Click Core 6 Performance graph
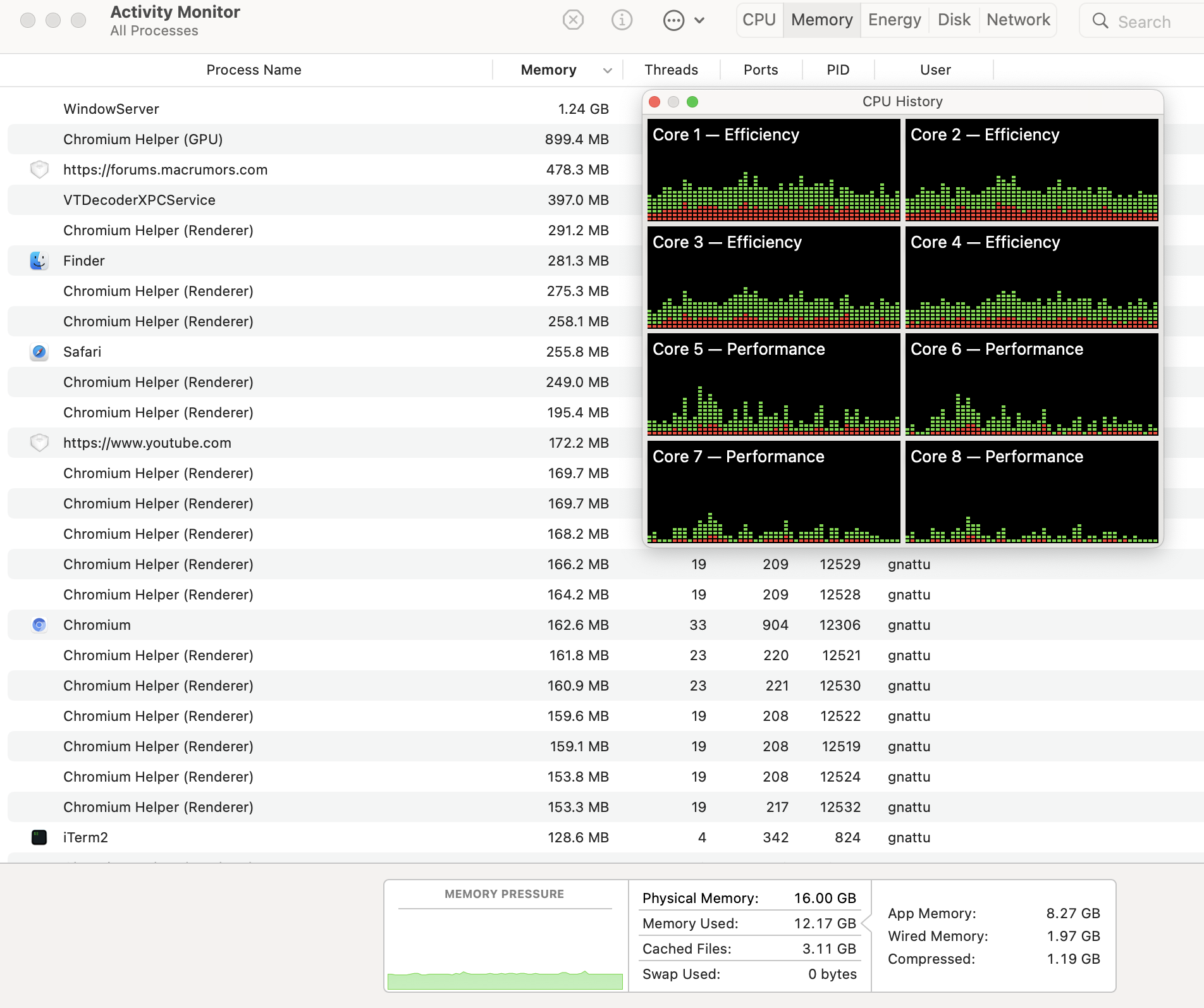Viewport: 1204px width, 1008px height. coord(1032,384)
